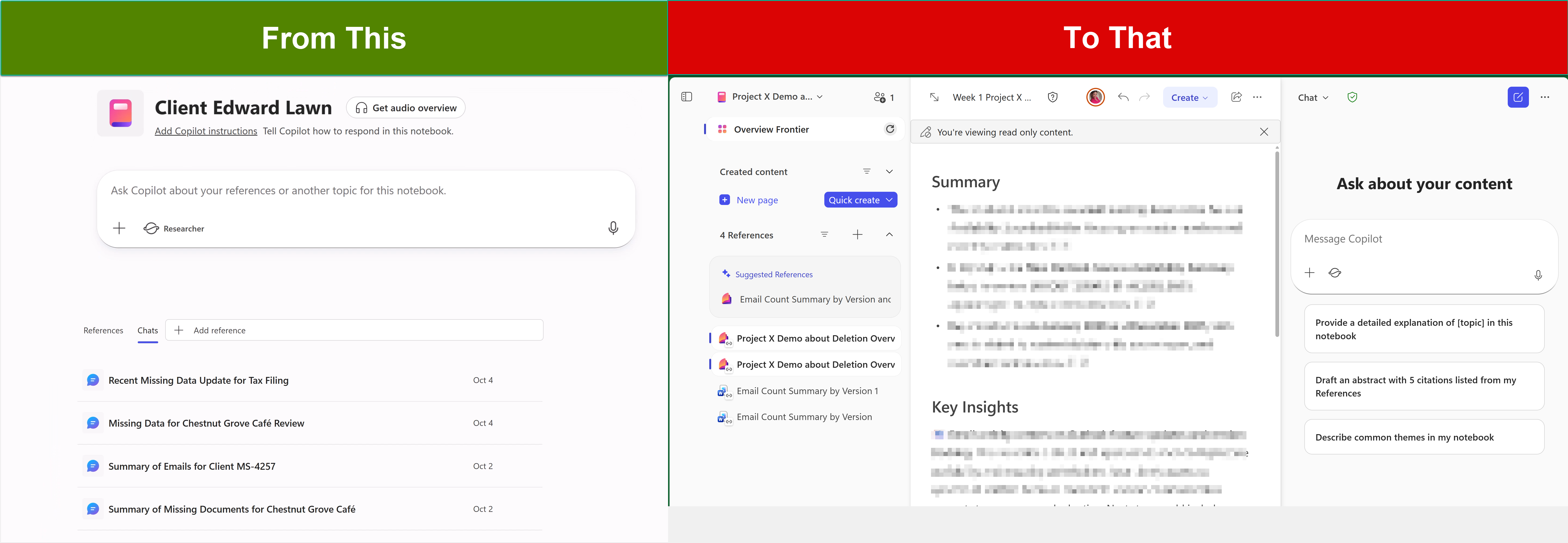The image size is (1568, 543).
Task: Toggle the left sidebar panel icon
Action: [687, 97]
